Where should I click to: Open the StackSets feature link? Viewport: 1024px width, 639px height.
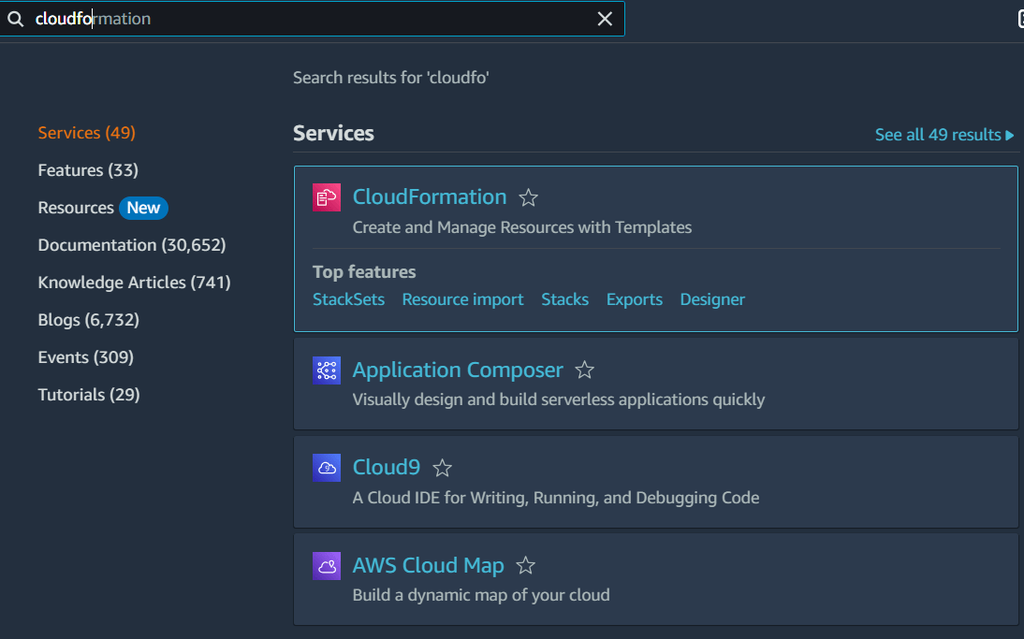[x=348, y=299]
